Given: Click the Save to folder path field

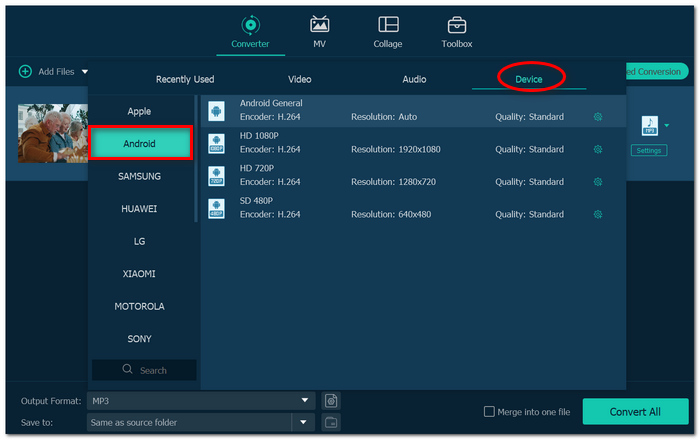Looking at the screenshot, I should (x=189, y=422).
